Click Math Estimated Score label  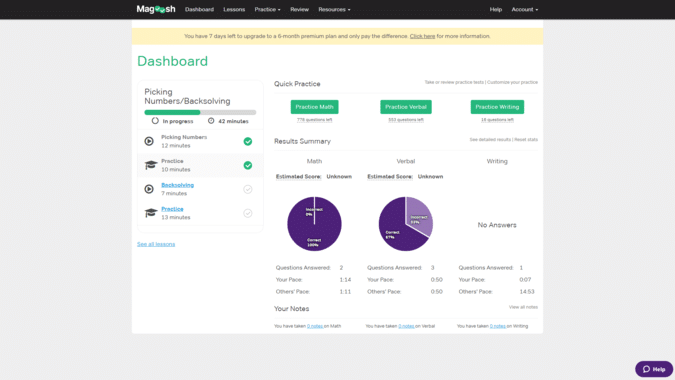[298, 176]
